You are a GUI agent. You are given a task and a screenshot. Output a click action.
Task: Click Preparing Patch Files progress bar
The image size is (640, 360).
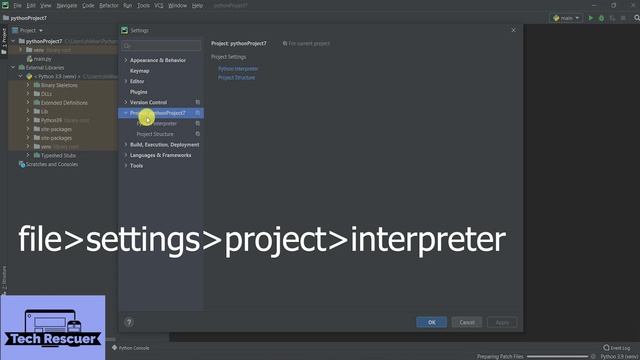pyautogui.click(x=558, y=357)
